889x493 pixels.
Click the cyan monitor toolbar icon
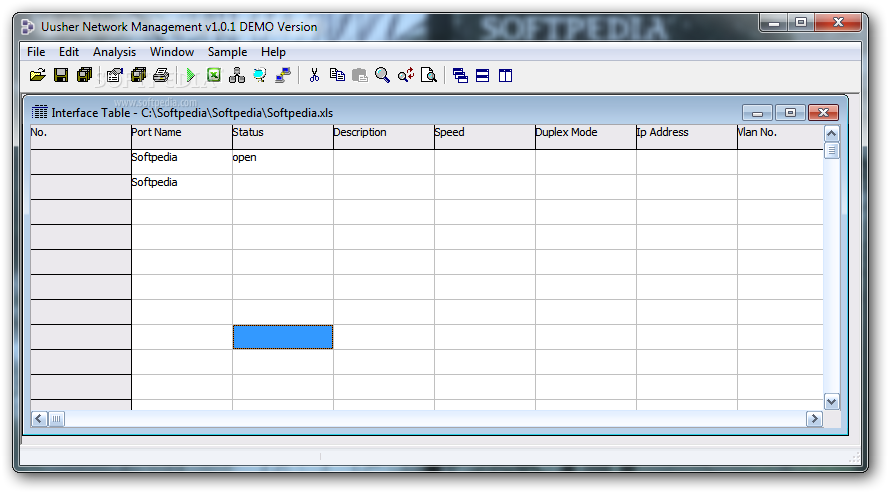click(x=260, y=75)
